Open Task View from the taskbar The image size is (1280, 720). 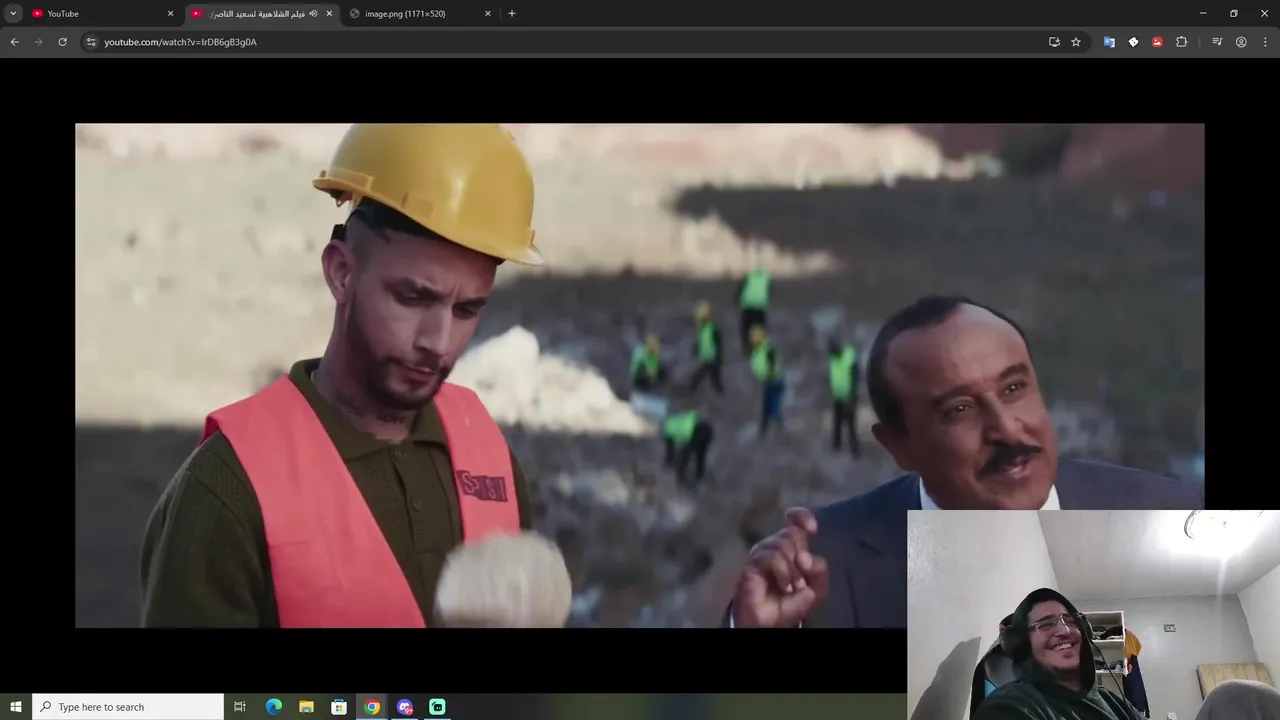coord(240,707)
